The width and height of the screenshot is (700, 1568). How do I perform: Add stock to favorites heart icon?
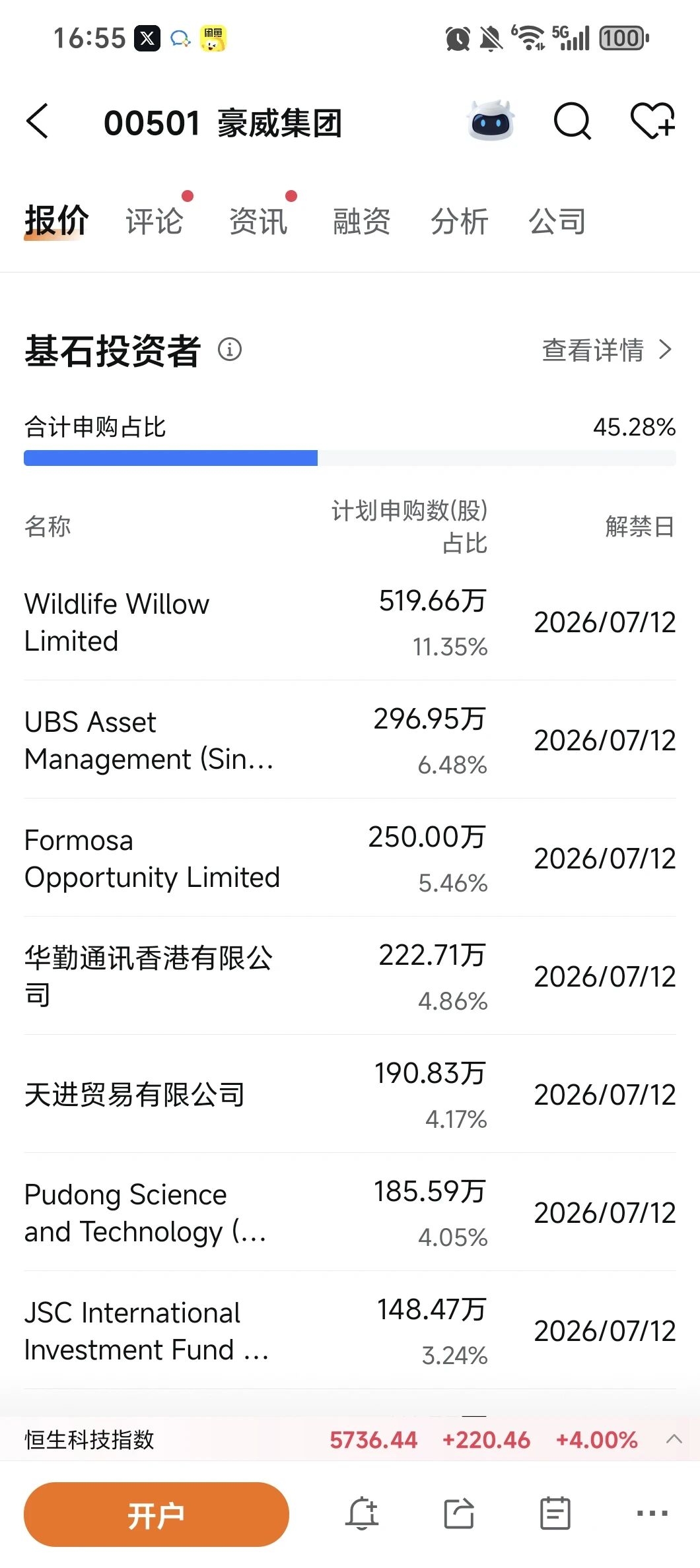tap(652, 121)
